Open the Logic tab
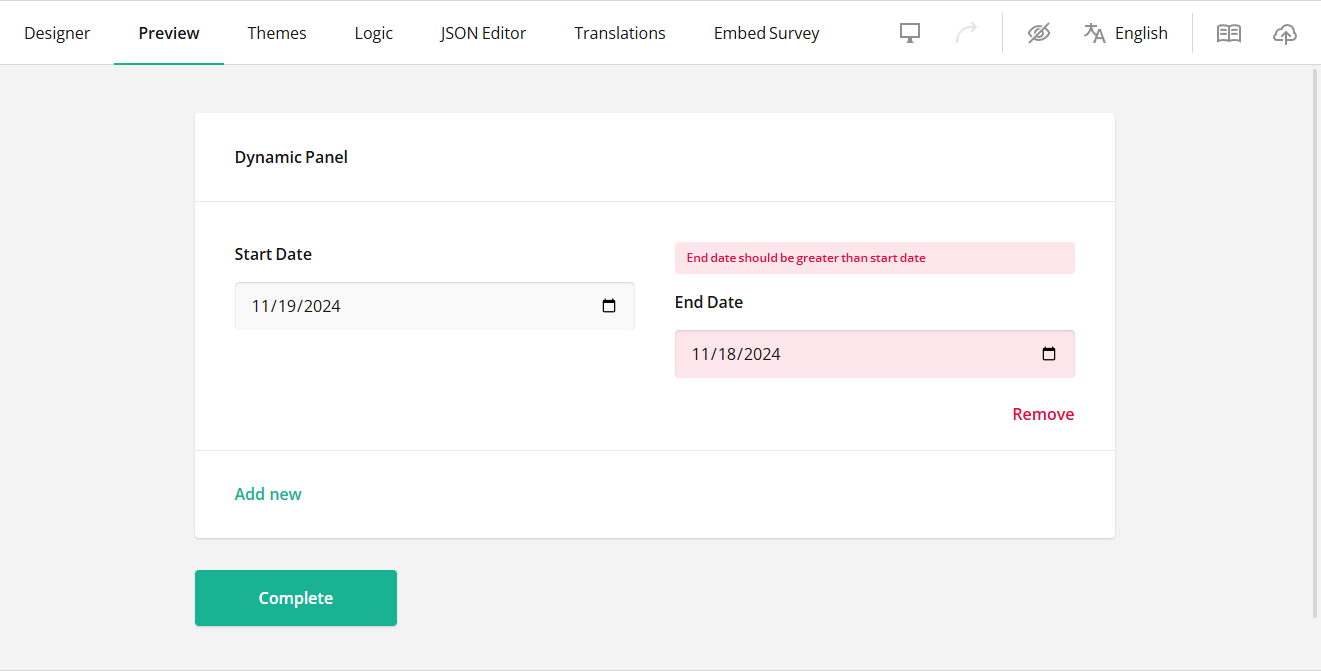Viewport: 1321px width, 671px height. coord(373,32)
